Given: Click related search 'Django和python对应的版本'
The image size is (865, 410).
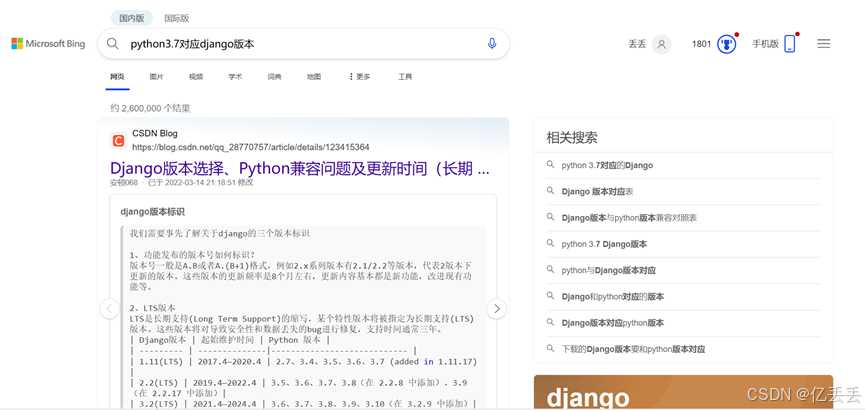Looking at the screenshot, I should coord(612,296).
